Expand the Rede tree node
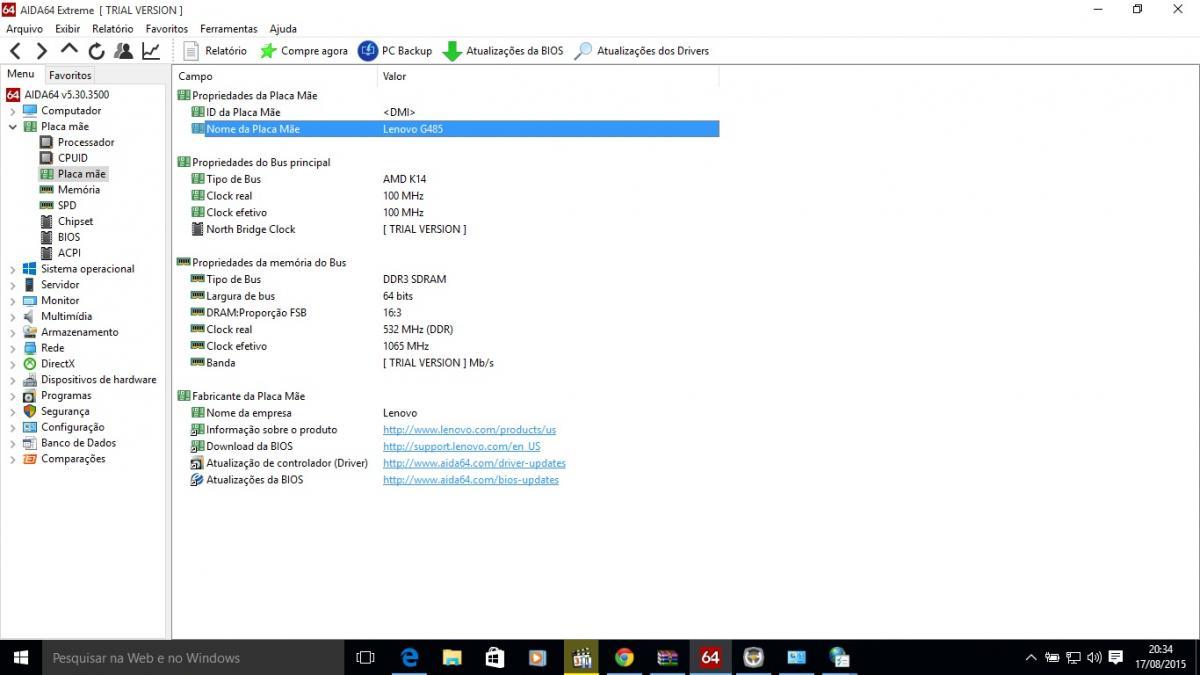 click(12, 348)
